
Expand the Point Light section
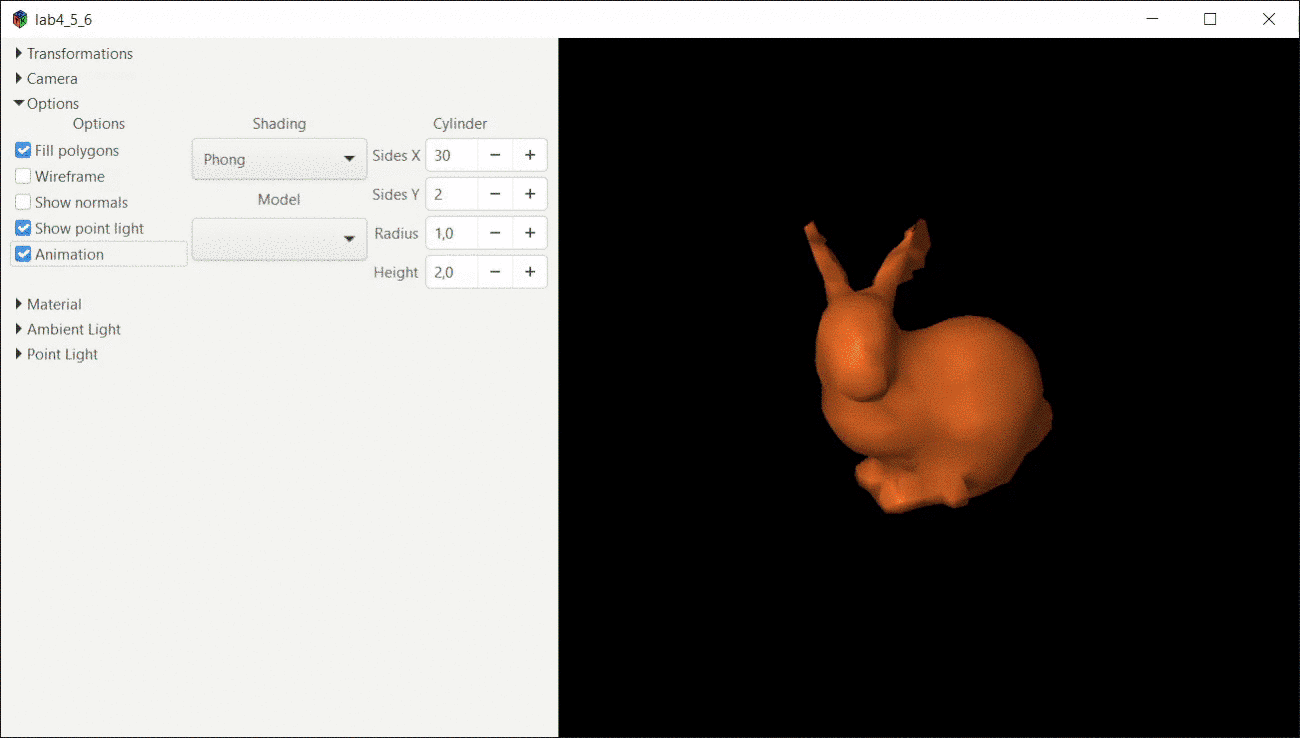point(56,355)
